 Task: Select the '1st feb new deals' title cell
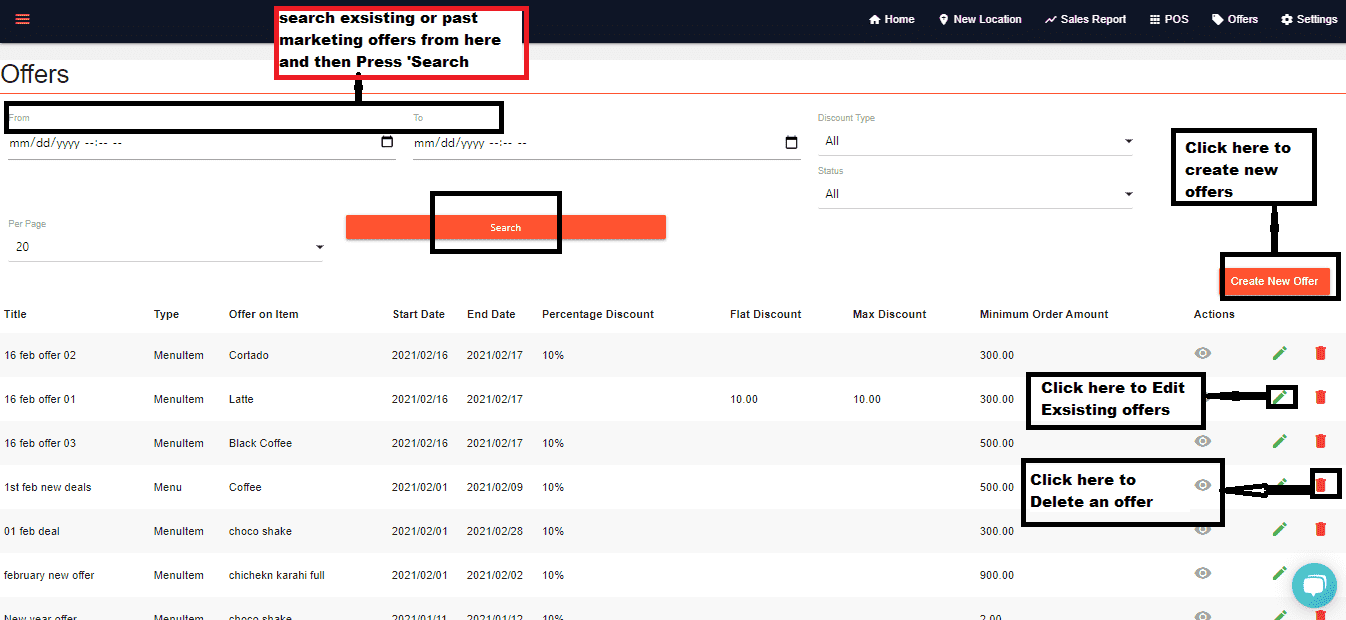point(48,487)
